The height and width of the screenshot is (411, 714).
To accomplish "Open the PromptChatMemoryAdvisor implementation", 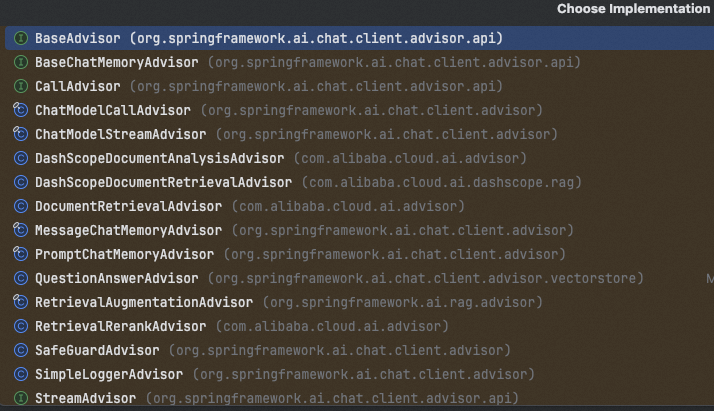I will (124, 254).
